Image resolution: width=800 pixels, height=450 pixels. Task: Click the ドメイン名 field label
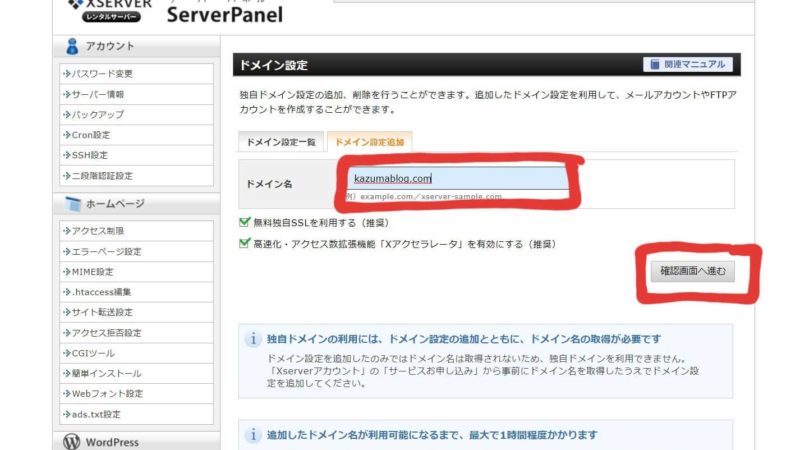pyautogui.click(x=269, y=184)
